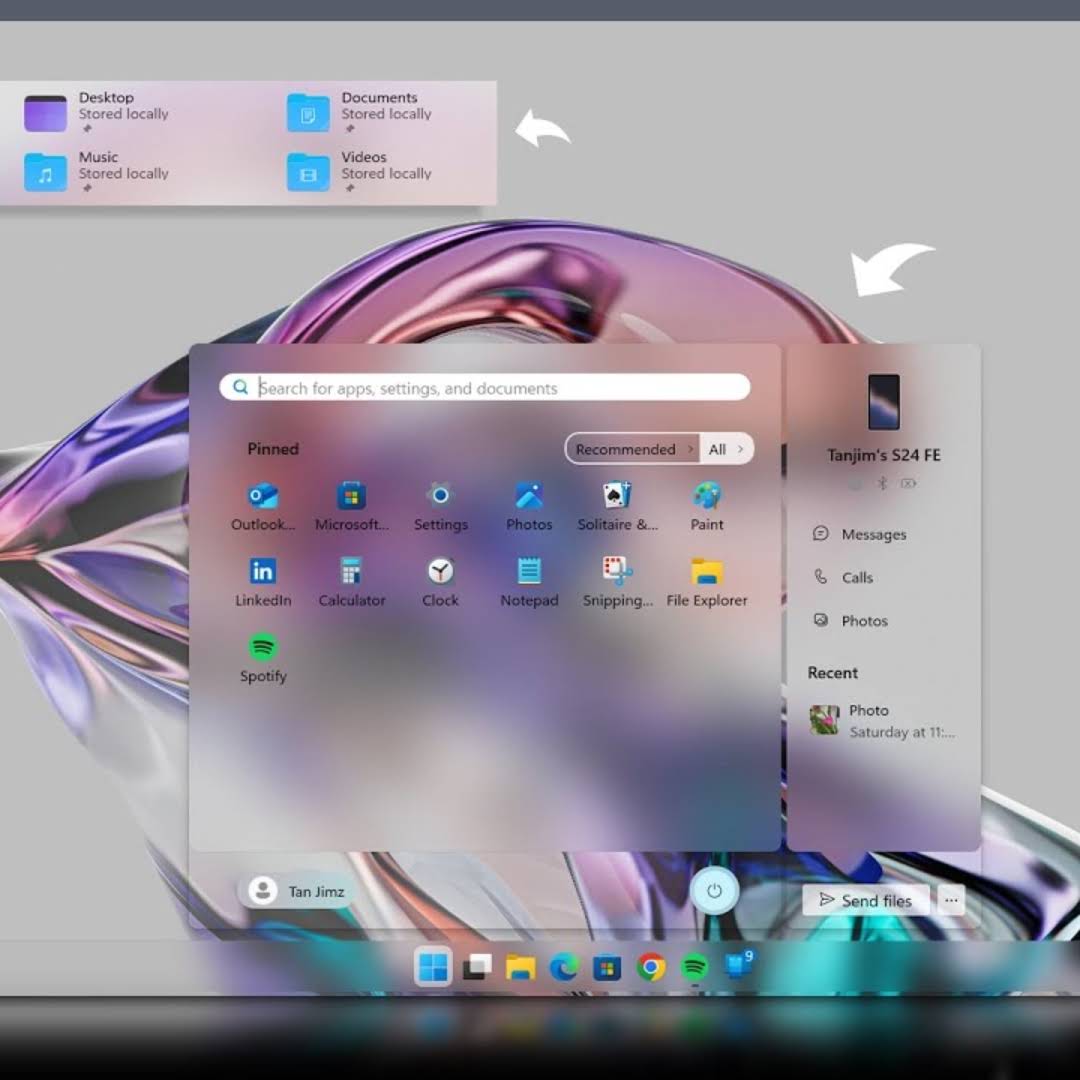Viewport: 1080px width, 1080px height.
Task: Open Microsoft Store from the taskbar
Action: [608, 967]
